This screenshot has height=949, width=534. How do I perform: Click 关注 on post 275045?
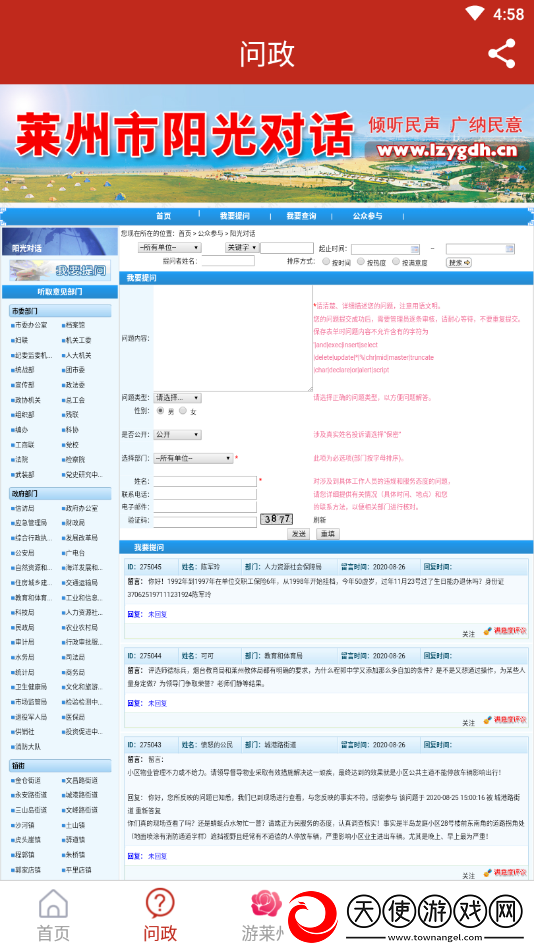(469, 633)
